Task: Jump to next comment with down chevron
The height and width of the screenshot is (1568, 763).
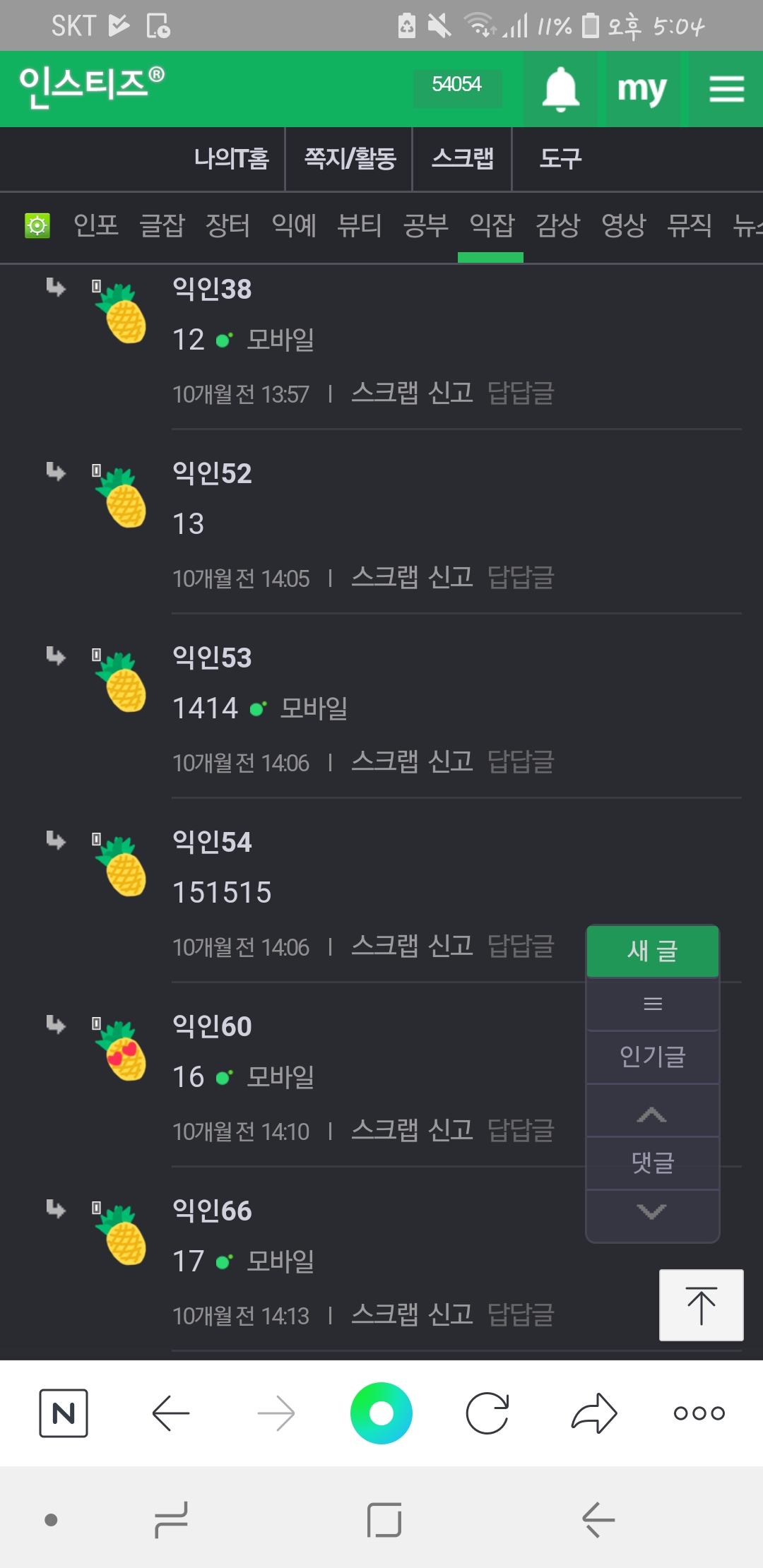Action: [652, 1212]
